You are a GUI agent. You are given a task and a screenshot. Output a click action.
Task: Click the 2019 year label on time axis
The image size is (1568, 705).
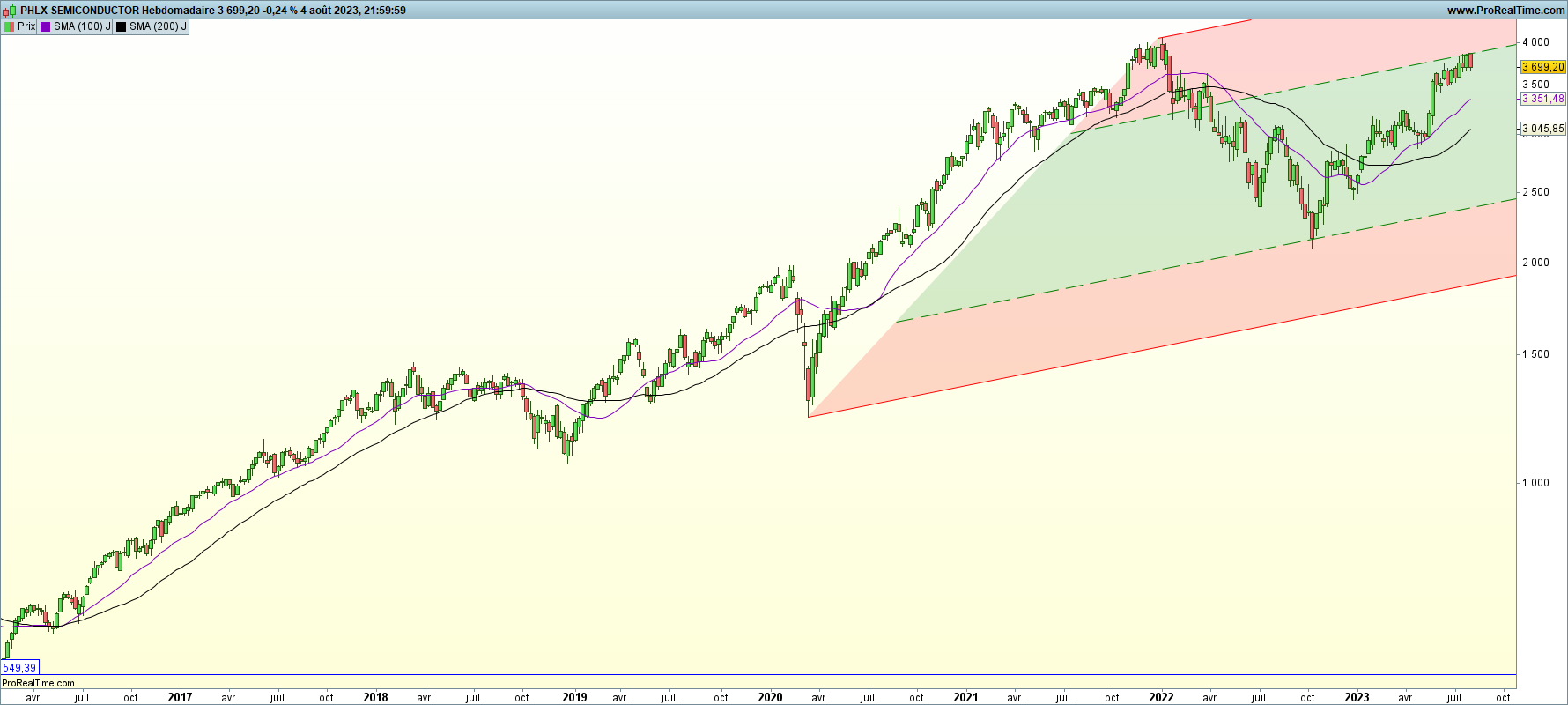[x=574, y=697]
